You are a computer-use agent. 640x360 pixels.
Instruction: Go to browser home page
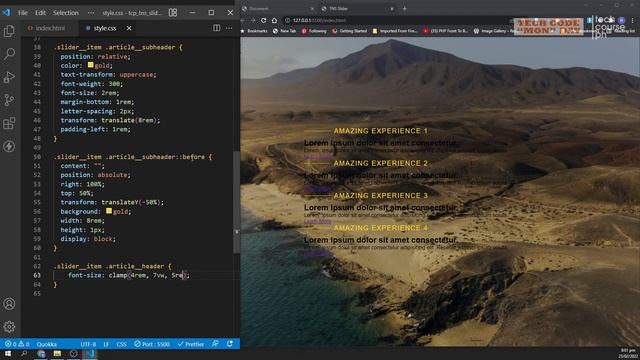click(x=274, y=20)
